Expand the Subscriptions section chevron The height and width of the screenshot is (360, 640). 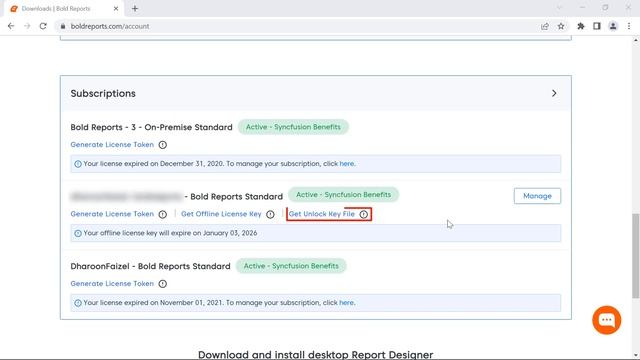click(554, 93)
